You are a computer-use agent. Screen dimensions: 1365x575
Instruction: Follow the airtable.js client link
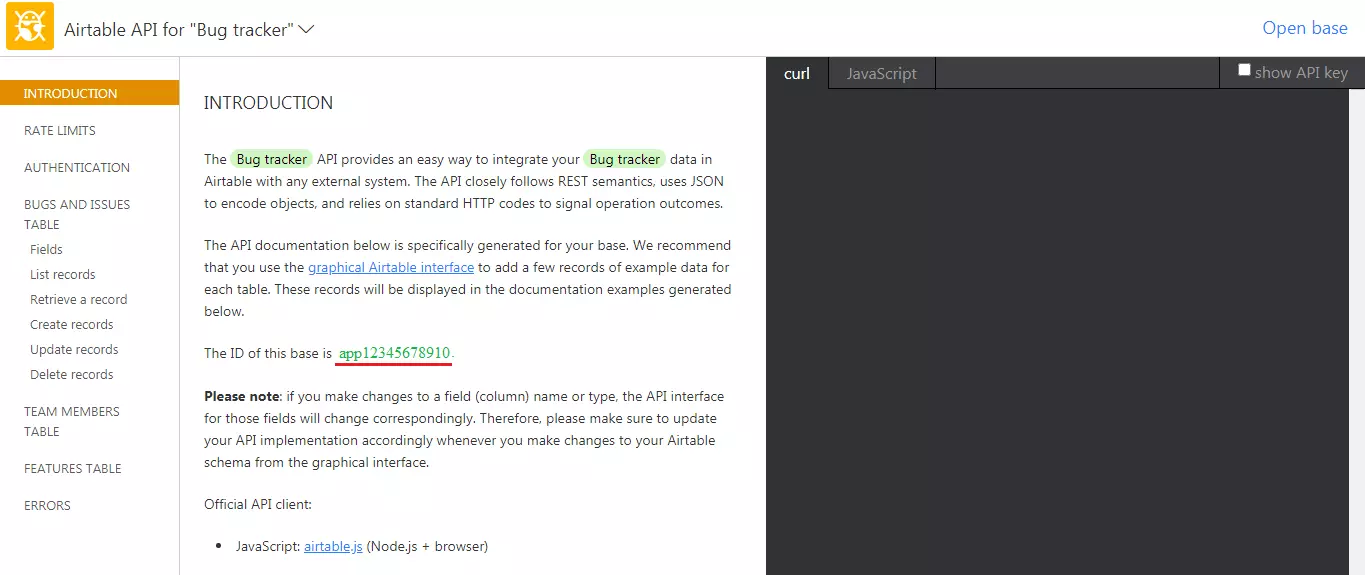click(333, 546)
